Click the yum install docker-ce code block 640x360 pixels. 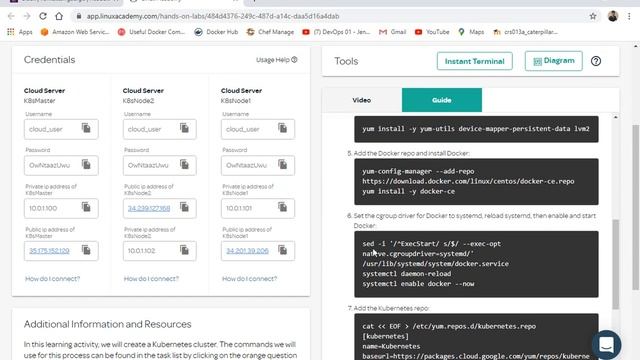pos(476,182)
